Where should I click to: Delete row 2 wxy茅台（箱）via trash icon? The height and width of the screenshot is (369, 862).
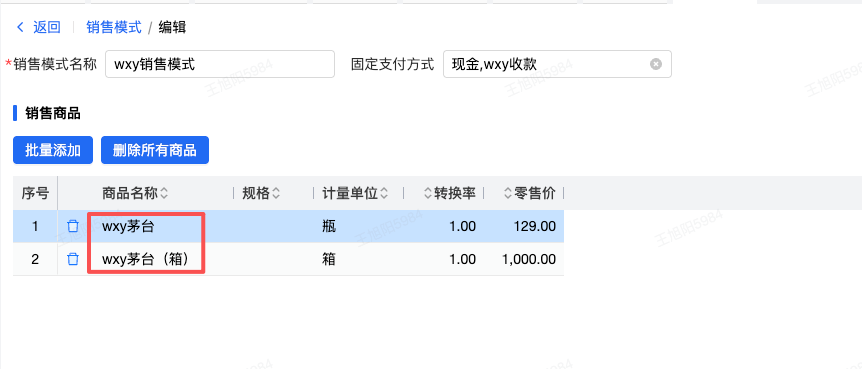coord(73,259)
